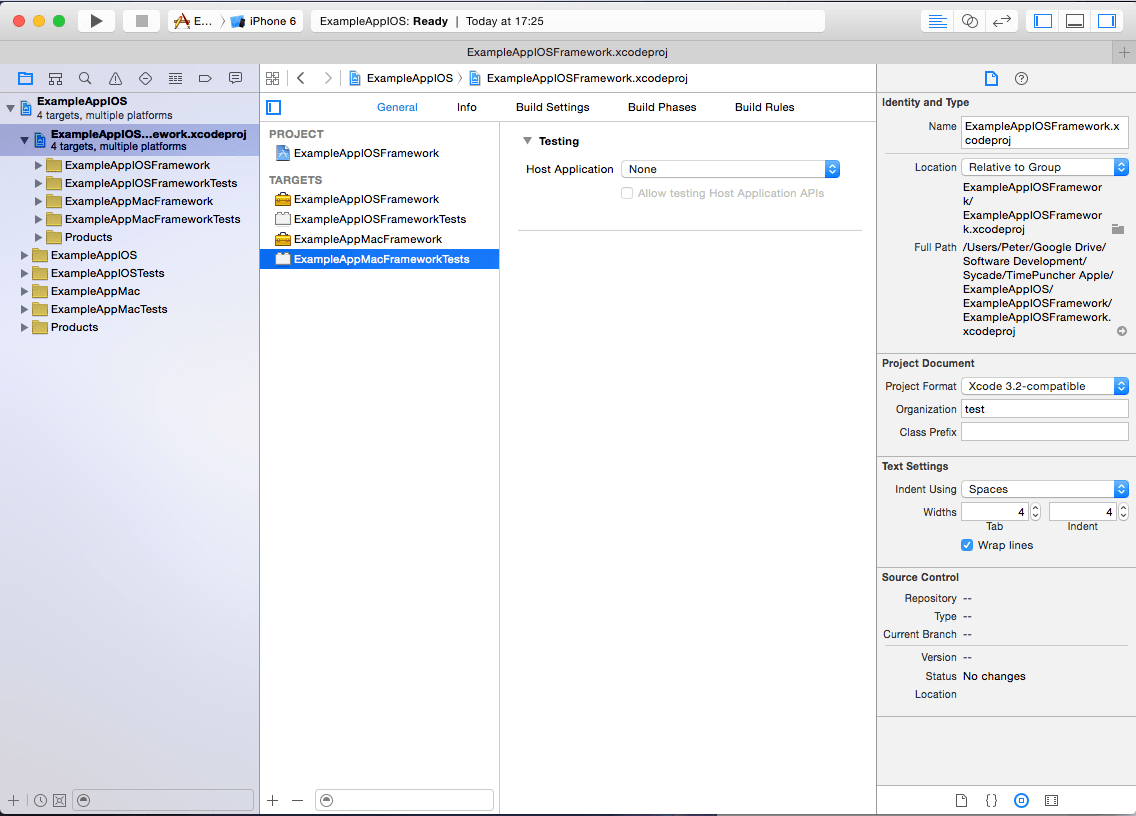
Task: Toggle the Debug area visibility
Action: [1075, 21]
